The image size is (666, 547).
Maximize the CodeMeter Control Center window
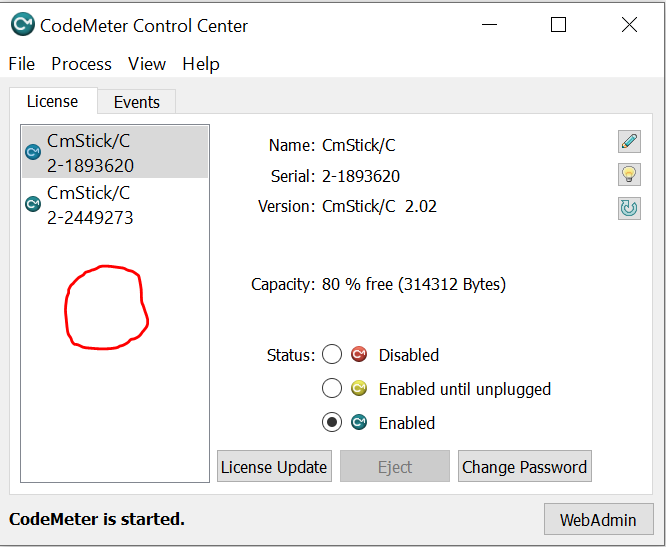click(x=558, y=25)
